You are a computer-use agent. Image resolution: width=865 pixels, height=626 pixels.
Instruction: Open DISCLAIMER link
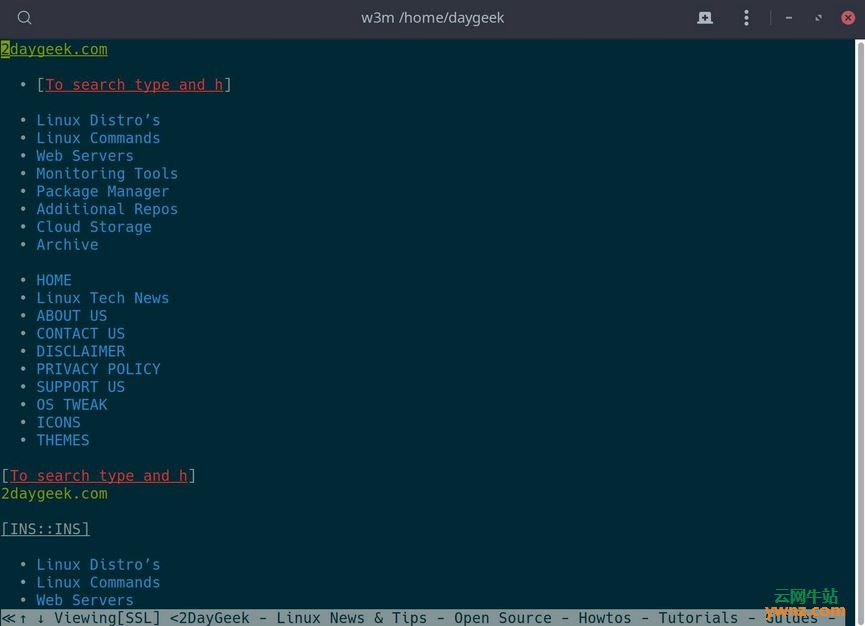pos(81,351)
